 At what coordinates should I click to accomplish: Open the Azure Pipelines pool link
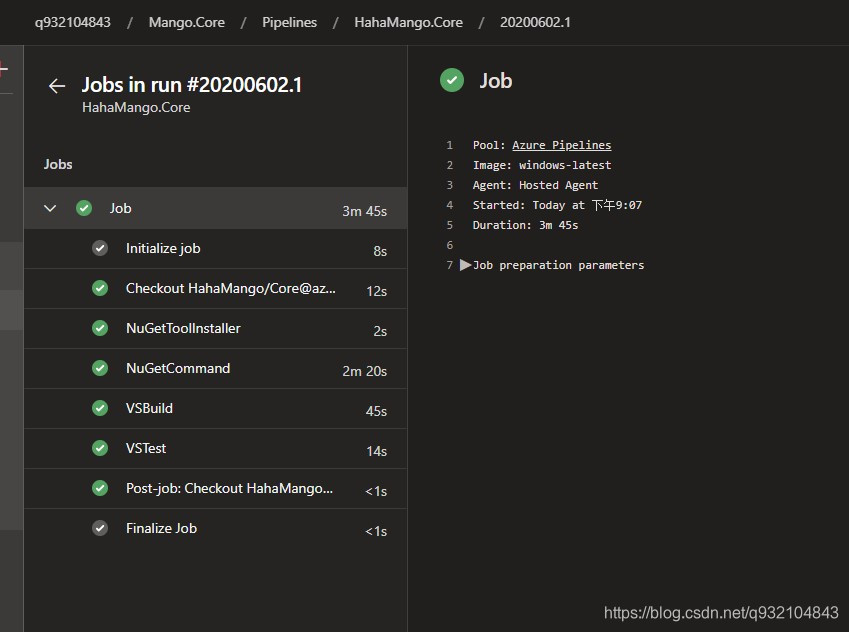click(x=561, y=145)
